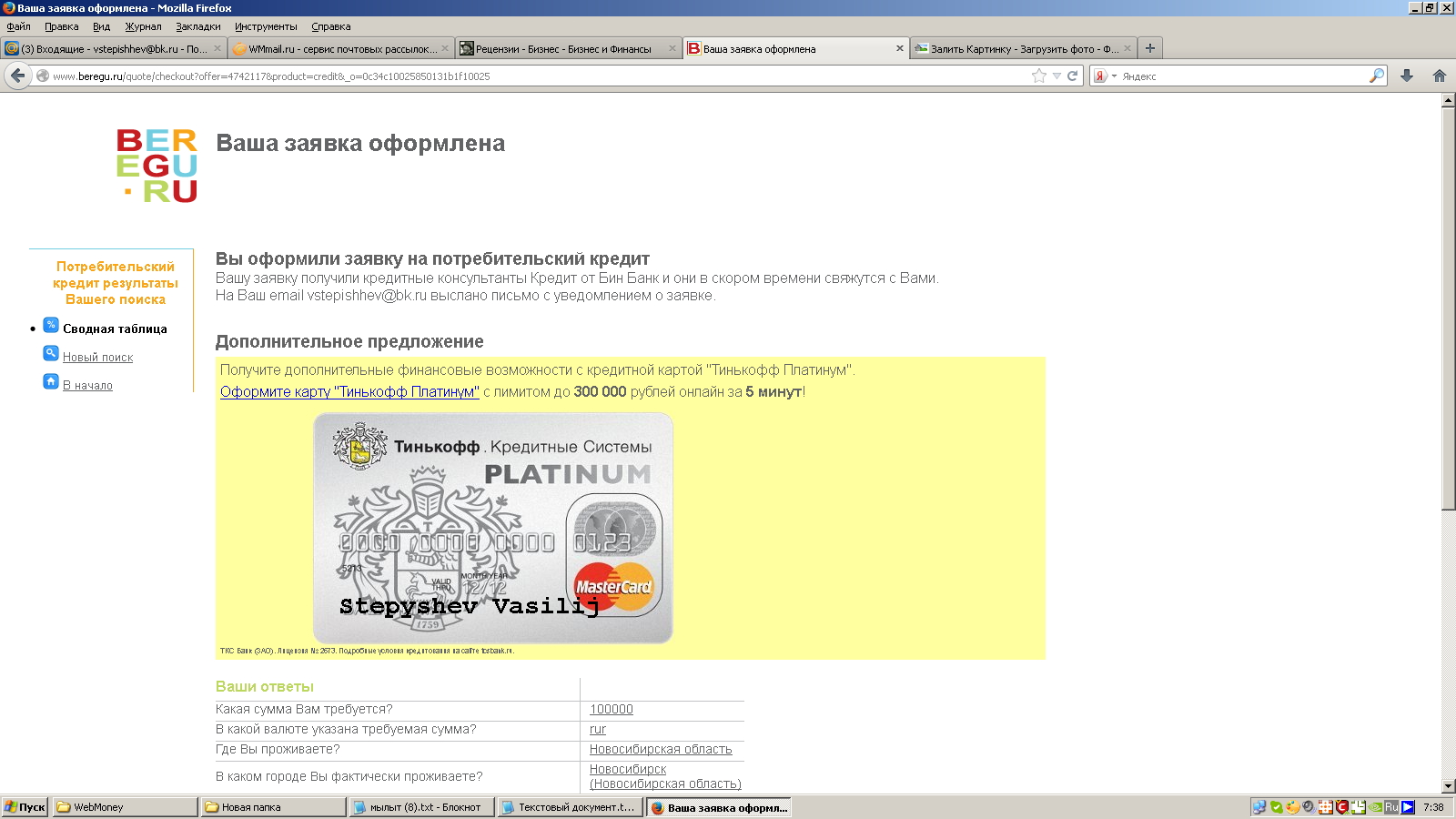
Task: Switch to Текстовый документ taskbar window
Action: (x=570, y=807)
